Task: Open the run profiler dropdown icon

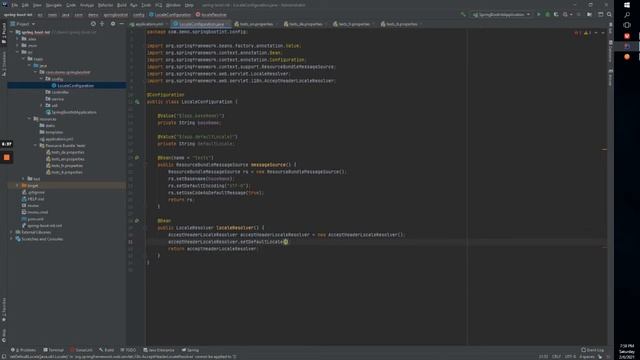Action: (x=567, y=14)
